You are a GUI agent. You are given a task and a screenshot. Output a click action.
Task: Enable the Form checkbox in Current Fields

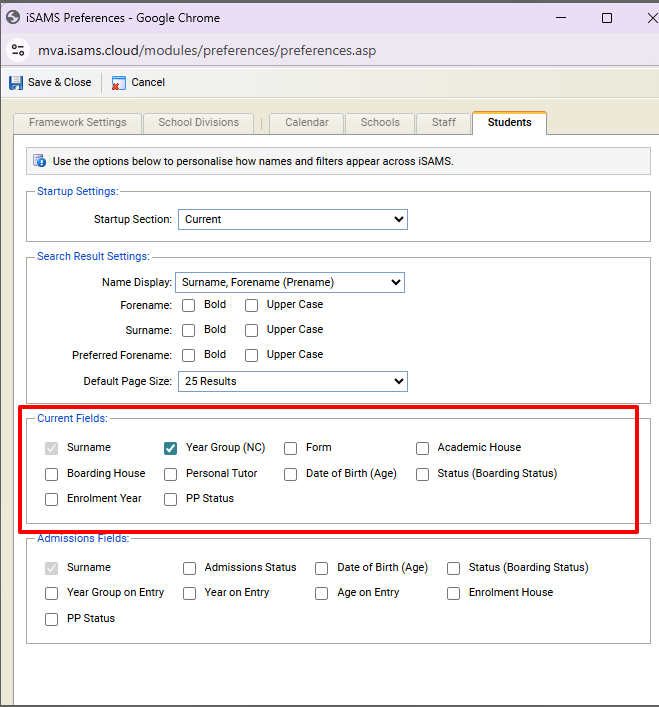click(291, 448)
